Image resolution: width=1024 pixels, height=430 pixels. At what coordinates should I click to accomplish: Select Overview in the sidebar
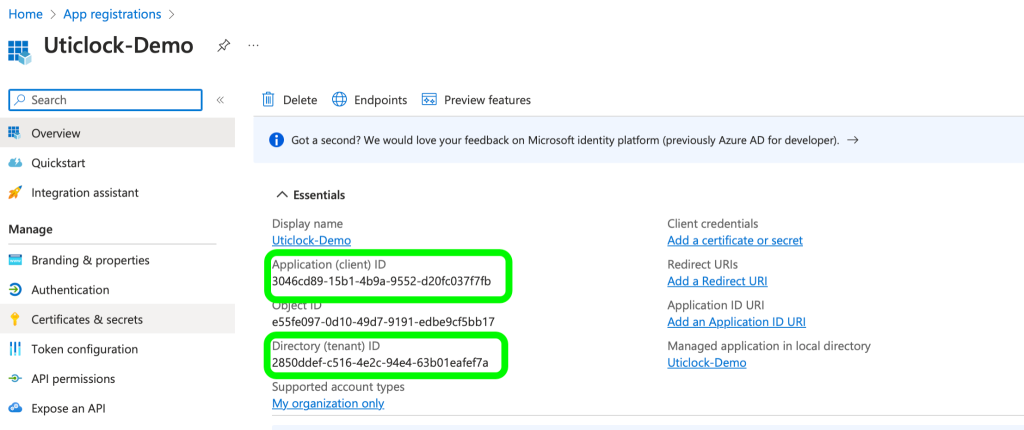(118, 133)
